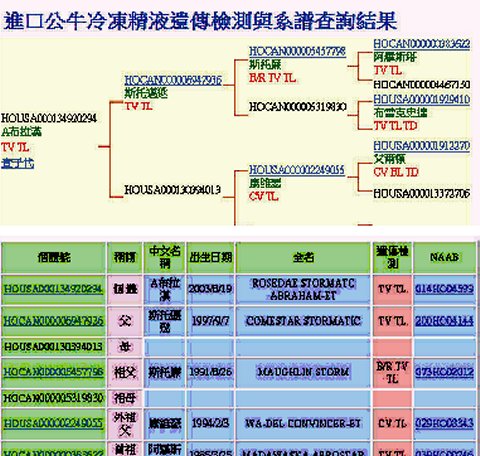Open HOCAN000000383622 at the tree's top right
Viewport: 480px width, 456px height.
(x=422, y=44)
